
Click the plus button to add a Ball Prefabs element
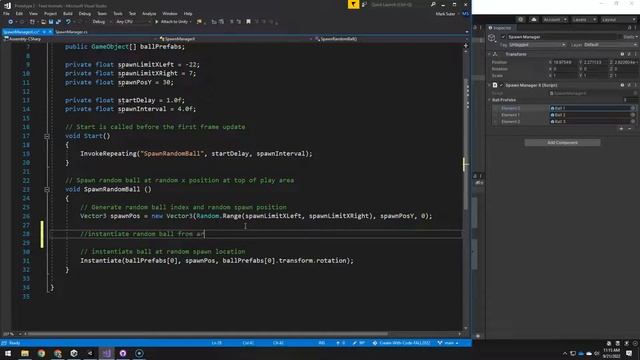click(622, 129)
